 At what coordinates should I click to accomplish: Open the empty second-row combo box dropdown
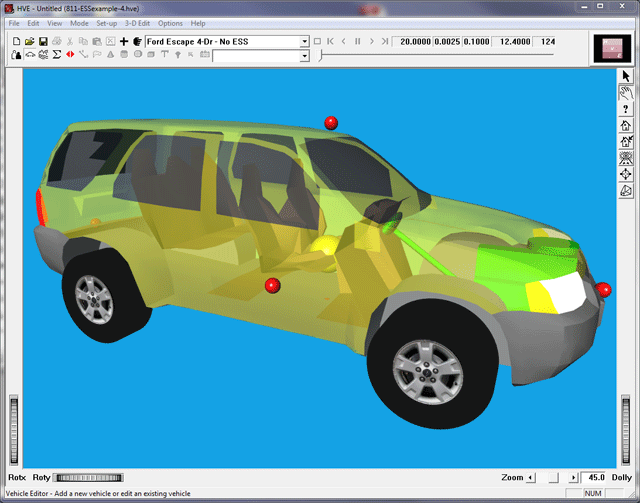(x=304, y=57)
